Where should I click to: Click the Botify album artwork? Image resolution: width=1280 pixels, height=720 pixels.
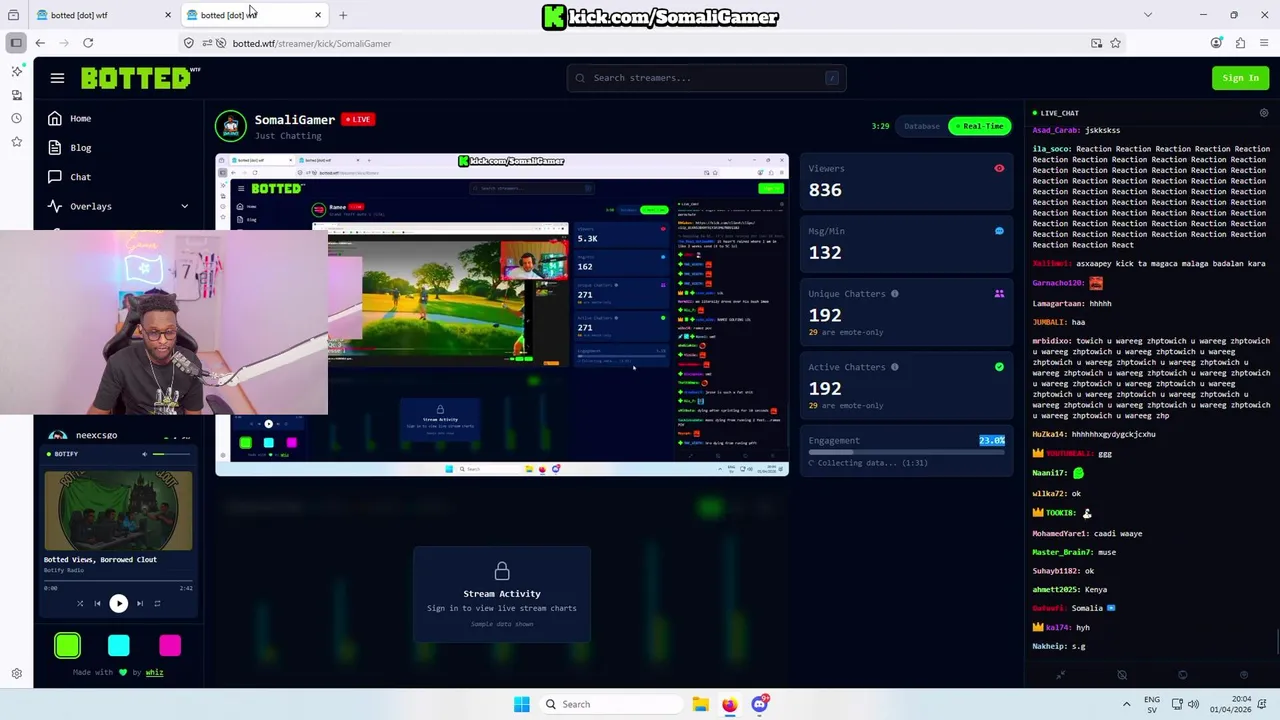click(x=118, y=510)
